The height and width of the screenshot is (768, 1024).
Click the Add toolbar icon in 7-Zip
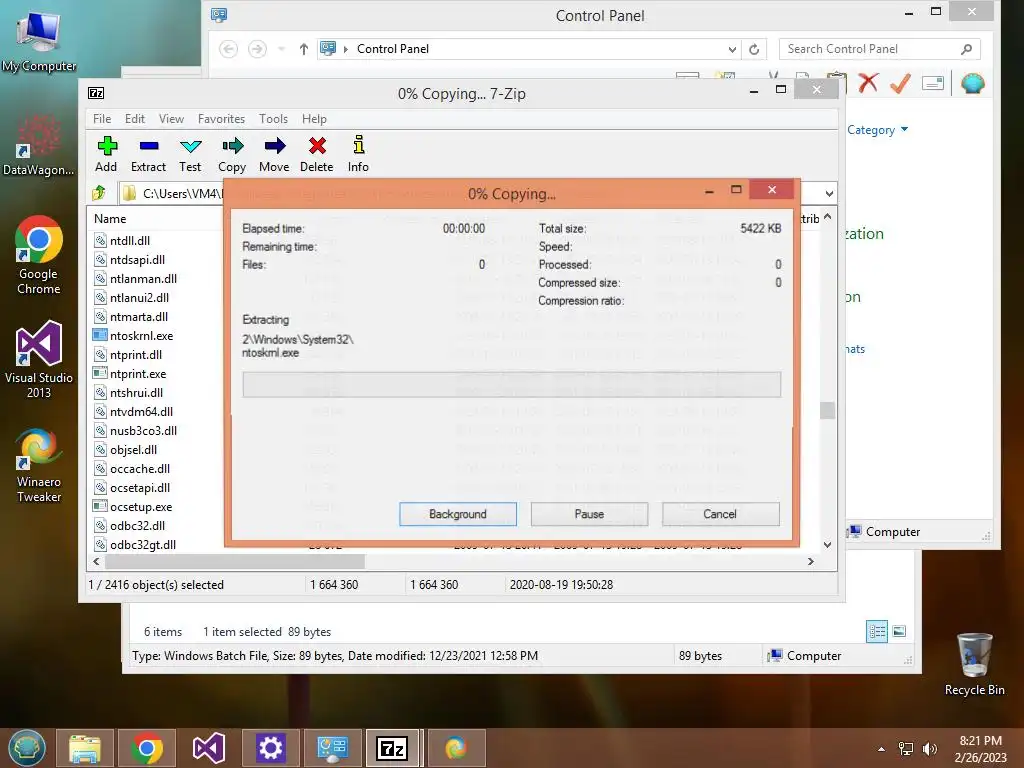[x=106, y=146]
